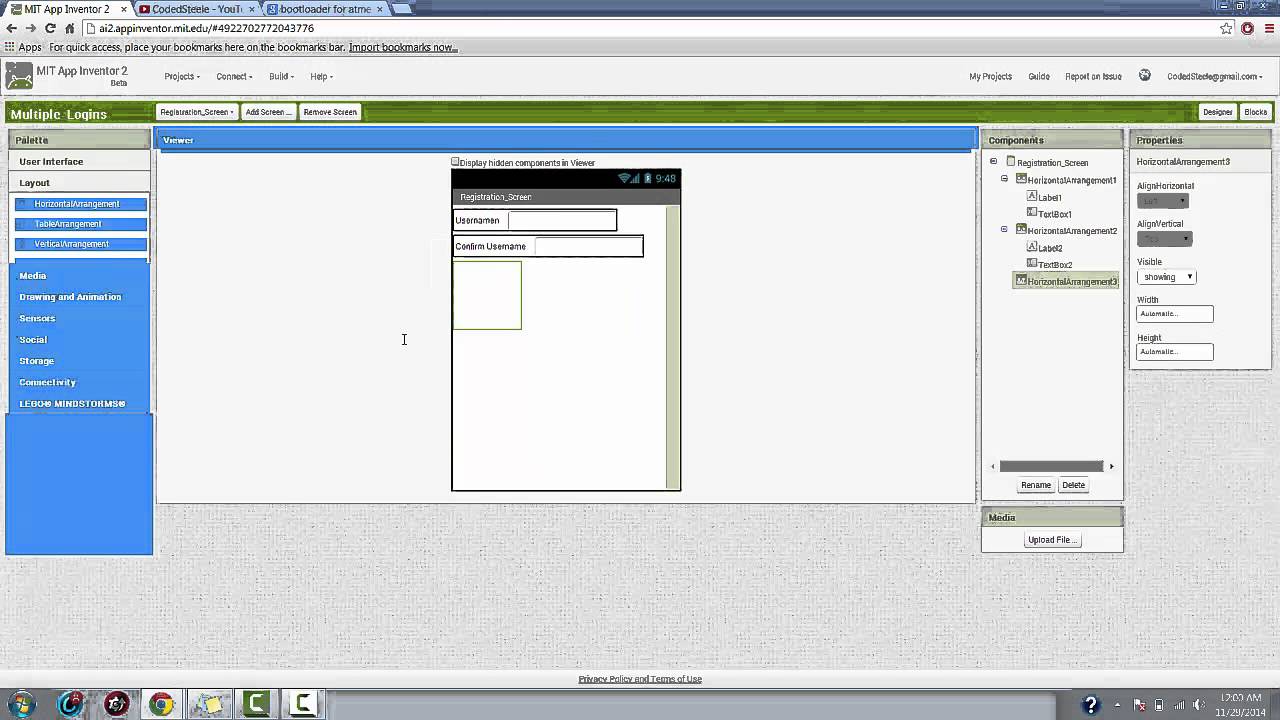
Task: Select VerticalArrangement palette item
Action: [81, 244]
